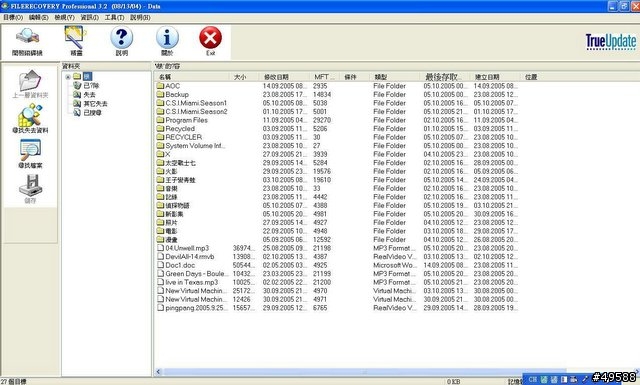The width and height of the screenshot is (640, 385).
Task: Select the 已搜尋 searched tree item
Action: pos(93,112)
